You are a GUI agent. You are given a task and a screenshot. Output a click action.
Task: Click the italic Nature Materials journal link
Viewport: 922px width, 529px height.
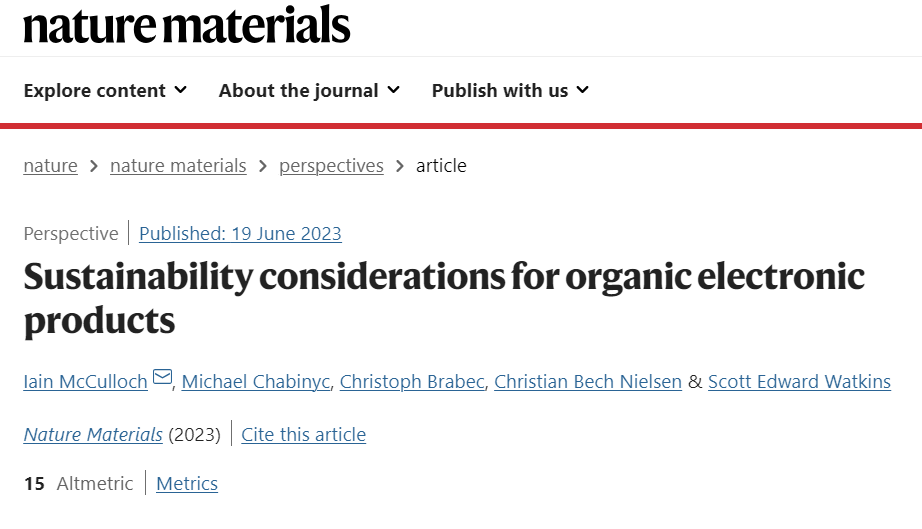[93, 434]
